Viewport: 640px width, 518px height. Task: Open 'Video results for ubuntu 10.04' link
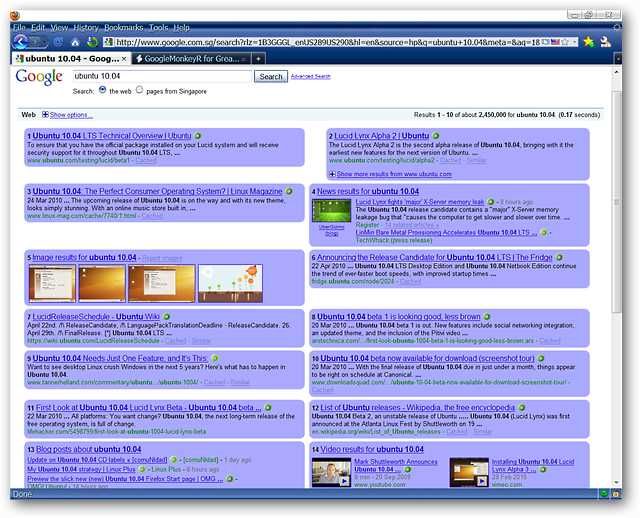(x=372, y=449)
